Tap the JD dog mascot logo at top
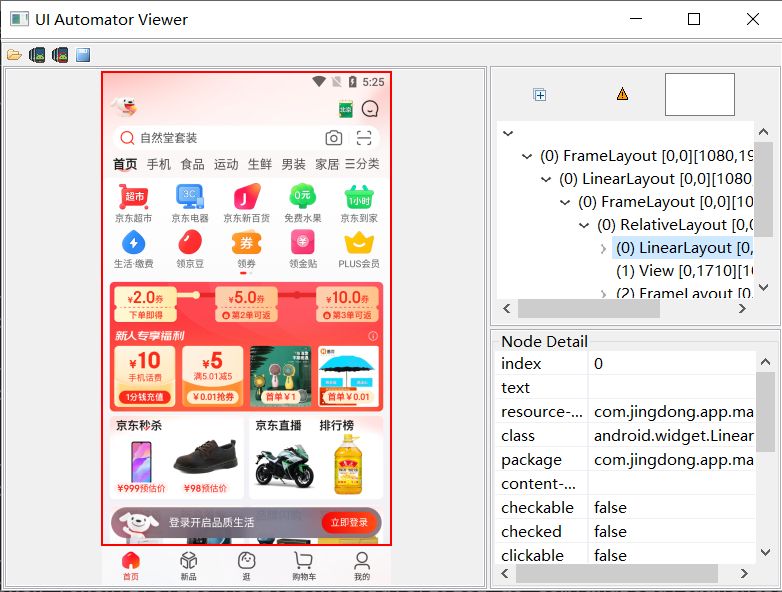Screen dimensions: 782x592 pyautogui.click(x=124, y=106)
